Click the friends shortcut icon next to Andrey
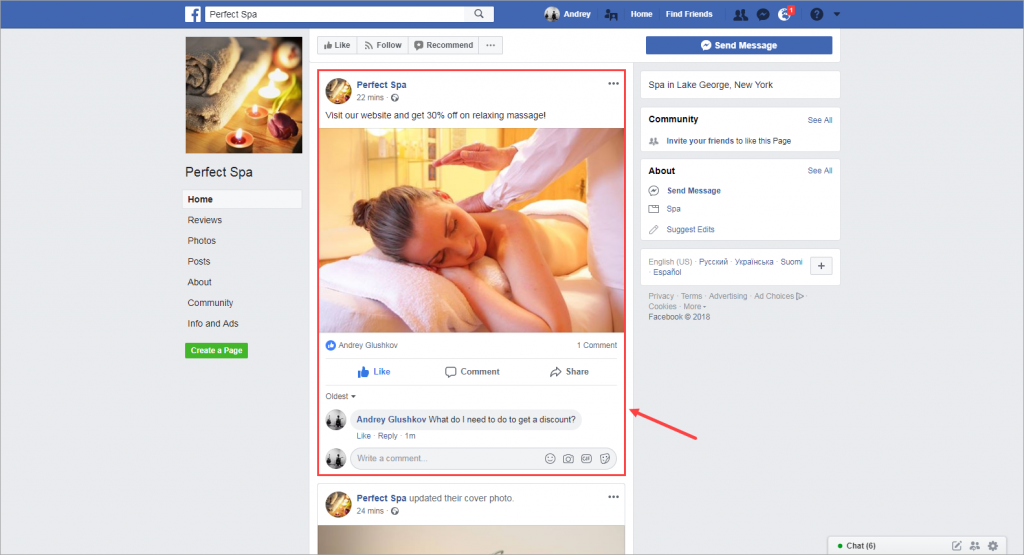The width and height of the screenshot is (1024, 555). (x=611, y=14)
